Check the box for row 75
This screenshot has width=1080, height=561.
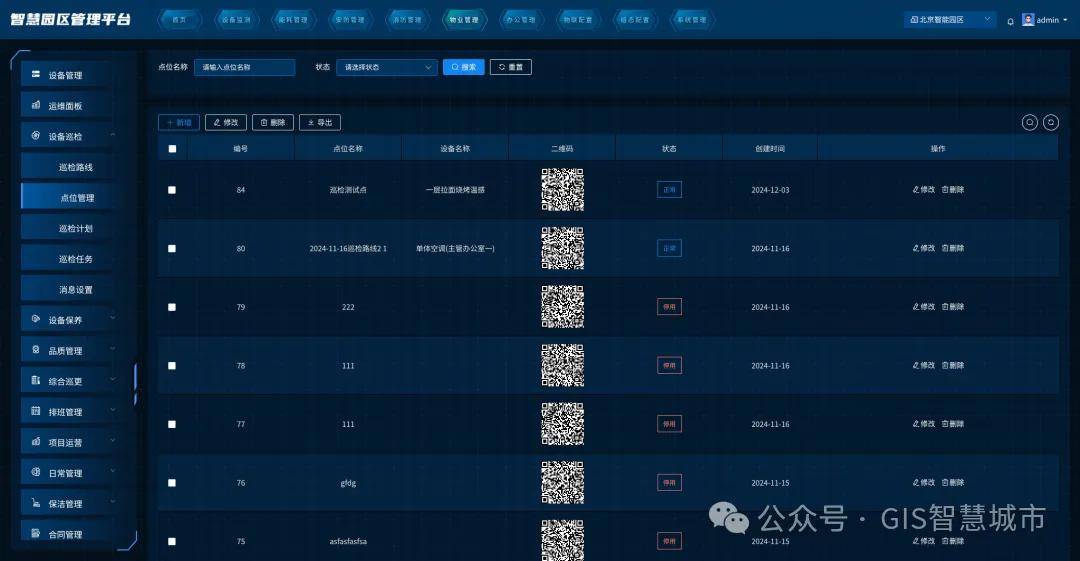pos(172,542)
